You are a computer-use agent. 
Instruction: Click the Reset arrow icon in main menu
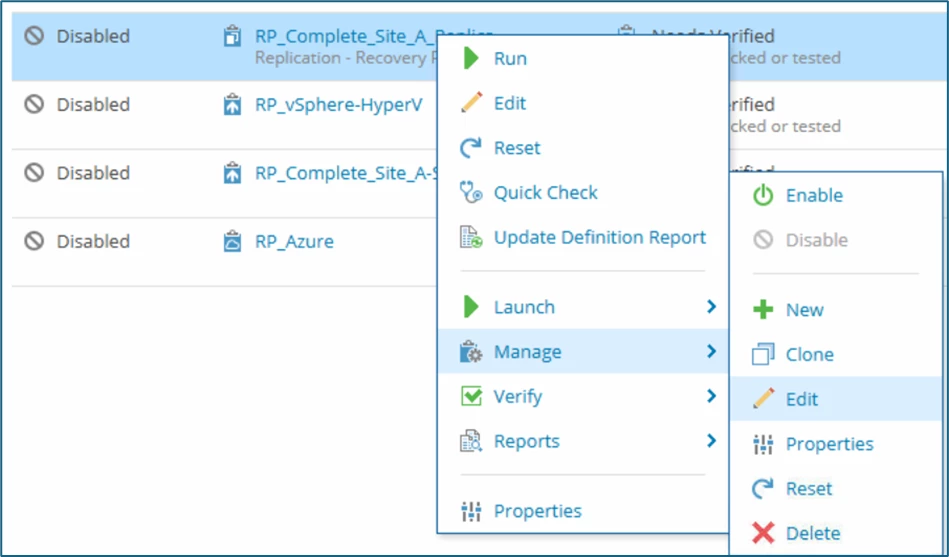point(471,148)
